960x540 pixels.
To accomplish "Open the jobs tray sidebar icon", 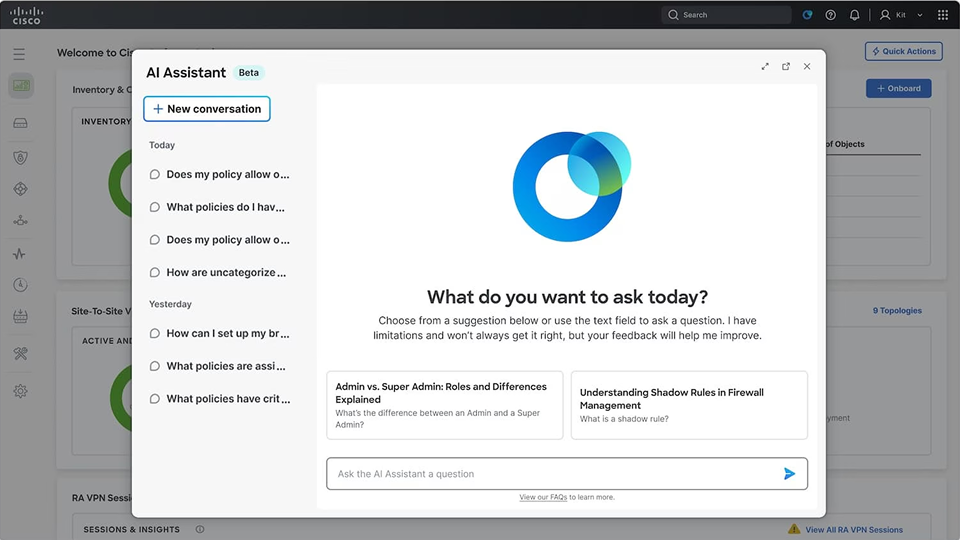I will [x=20, y=317].
